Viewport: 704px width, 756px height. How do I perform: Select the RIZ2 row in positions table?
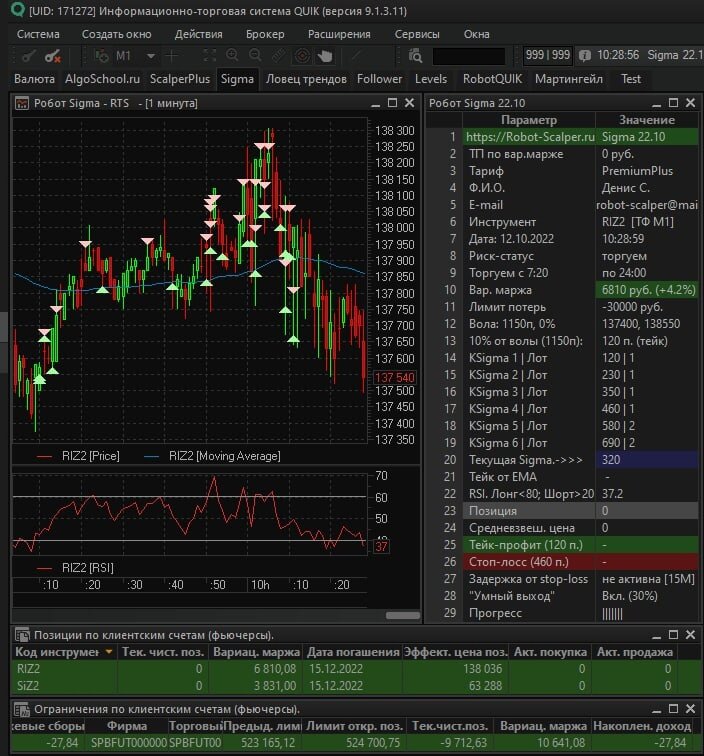pos(356,669)
